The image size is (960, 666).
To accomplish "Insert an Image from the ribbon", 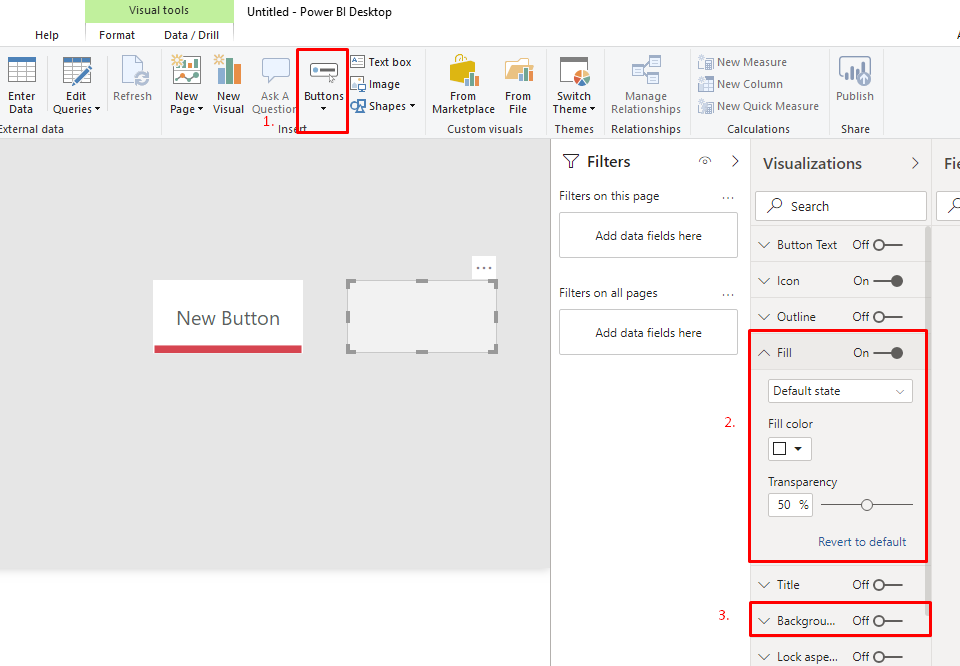I will pyautogui.click(x=375, y=84).
